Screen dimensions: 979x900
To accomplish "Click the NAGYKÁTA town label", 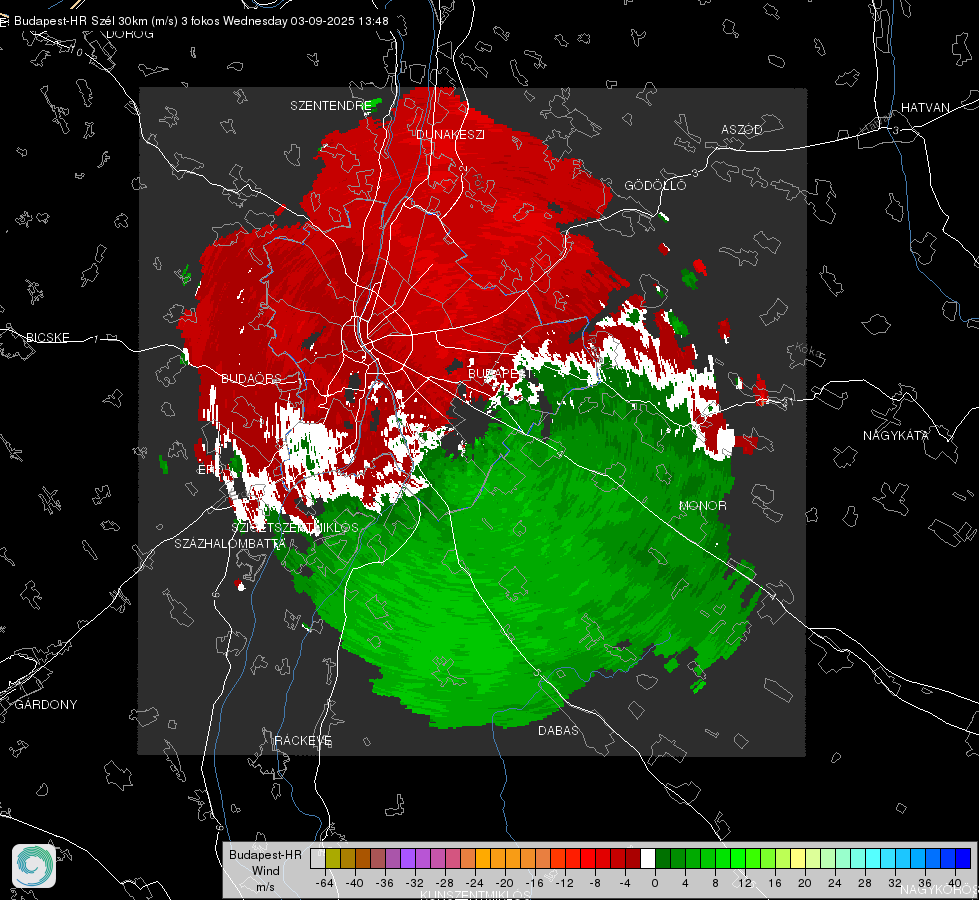I will (x=896, y=435).
